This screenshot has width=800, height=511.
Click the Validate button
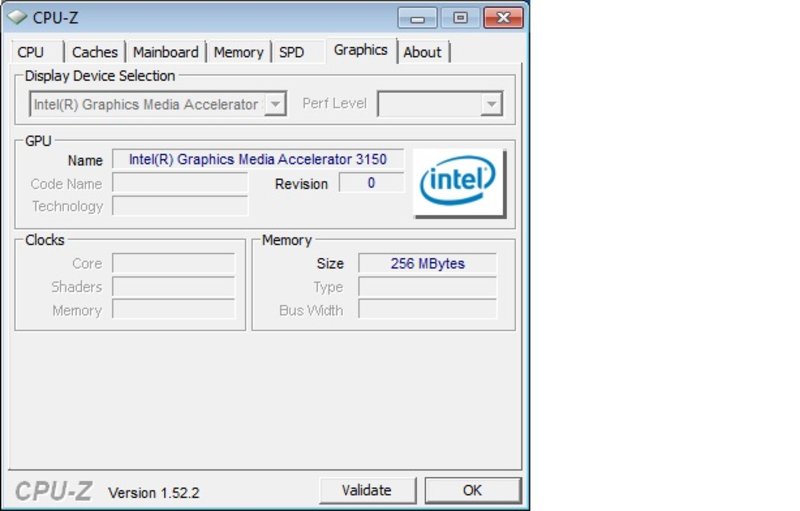[367, 491]
